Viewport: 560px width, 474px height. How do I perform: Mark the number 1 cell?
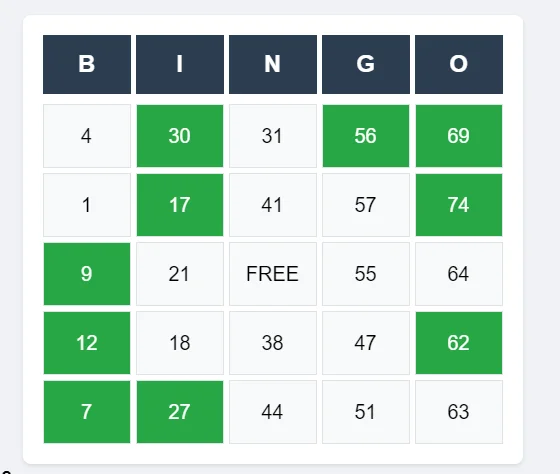tap(87, 205)
